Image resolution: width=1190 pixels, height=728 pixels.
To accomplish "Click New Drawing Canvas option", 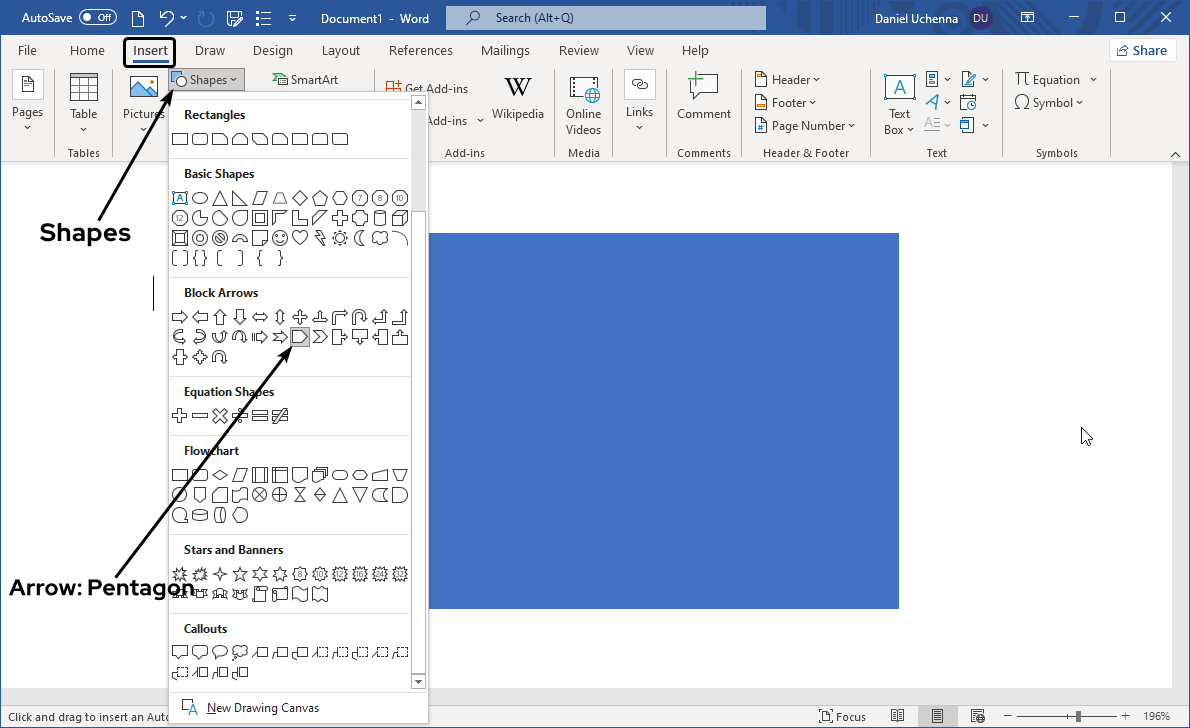I will (262, 708).
